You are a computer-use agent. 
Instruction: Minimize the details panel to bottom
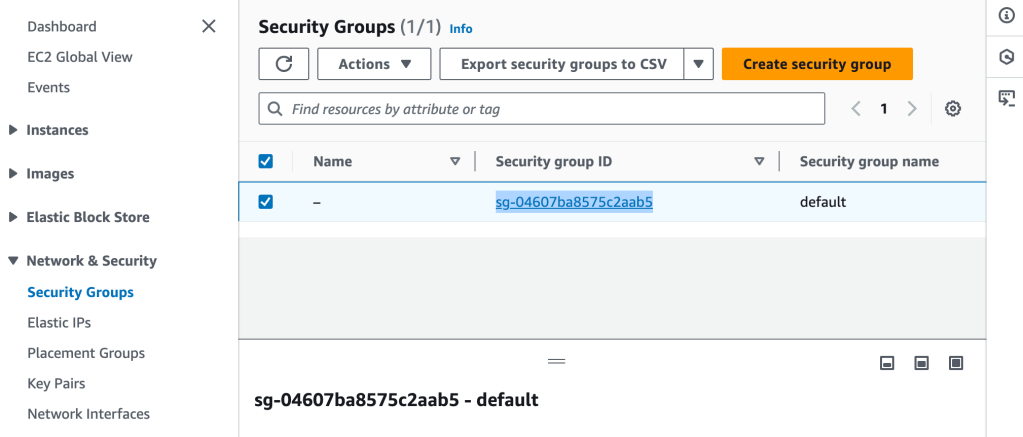(x=886, y=362)
